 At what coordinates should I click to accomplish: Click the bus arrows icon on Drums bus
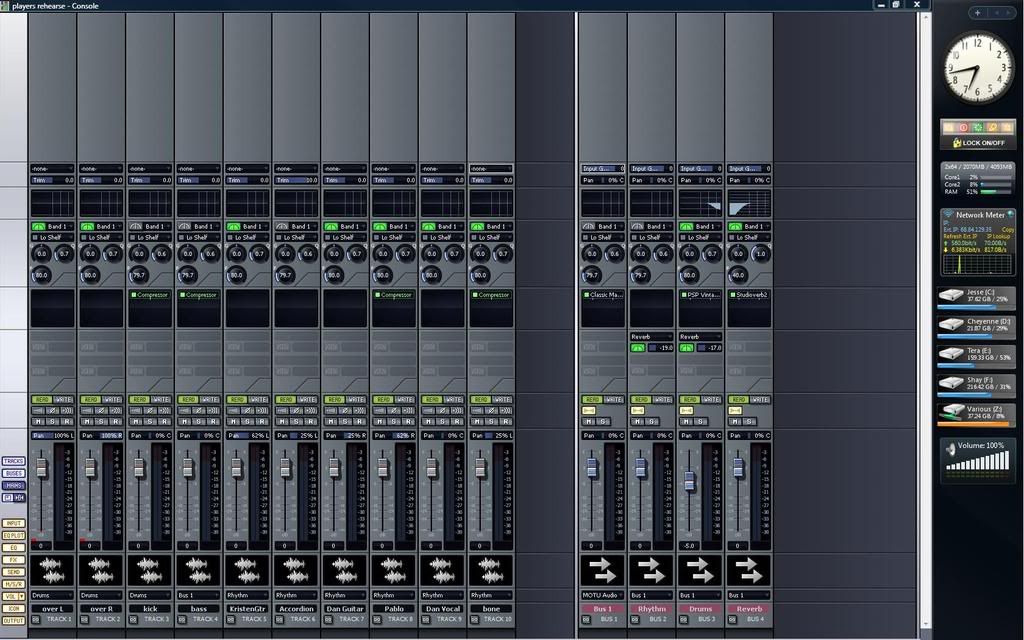699,570
